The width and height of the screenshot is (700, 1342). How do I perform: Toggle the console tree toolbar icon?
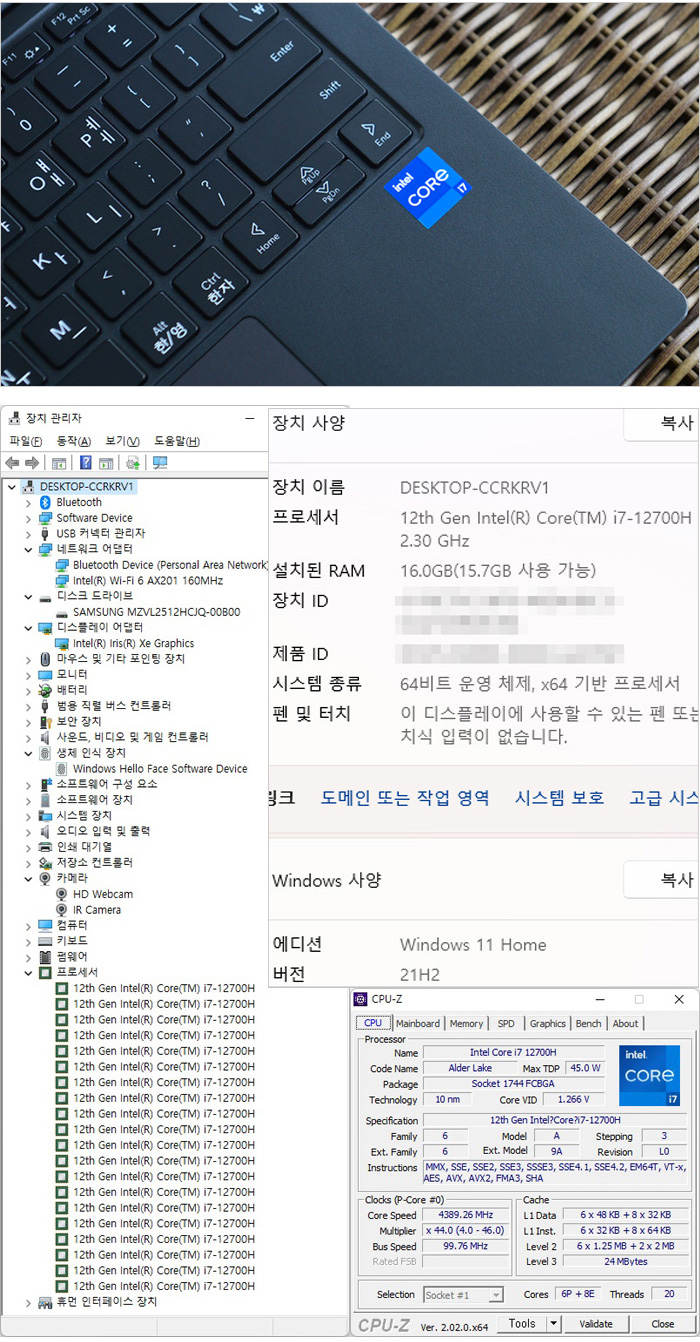[x=59, y=463]
